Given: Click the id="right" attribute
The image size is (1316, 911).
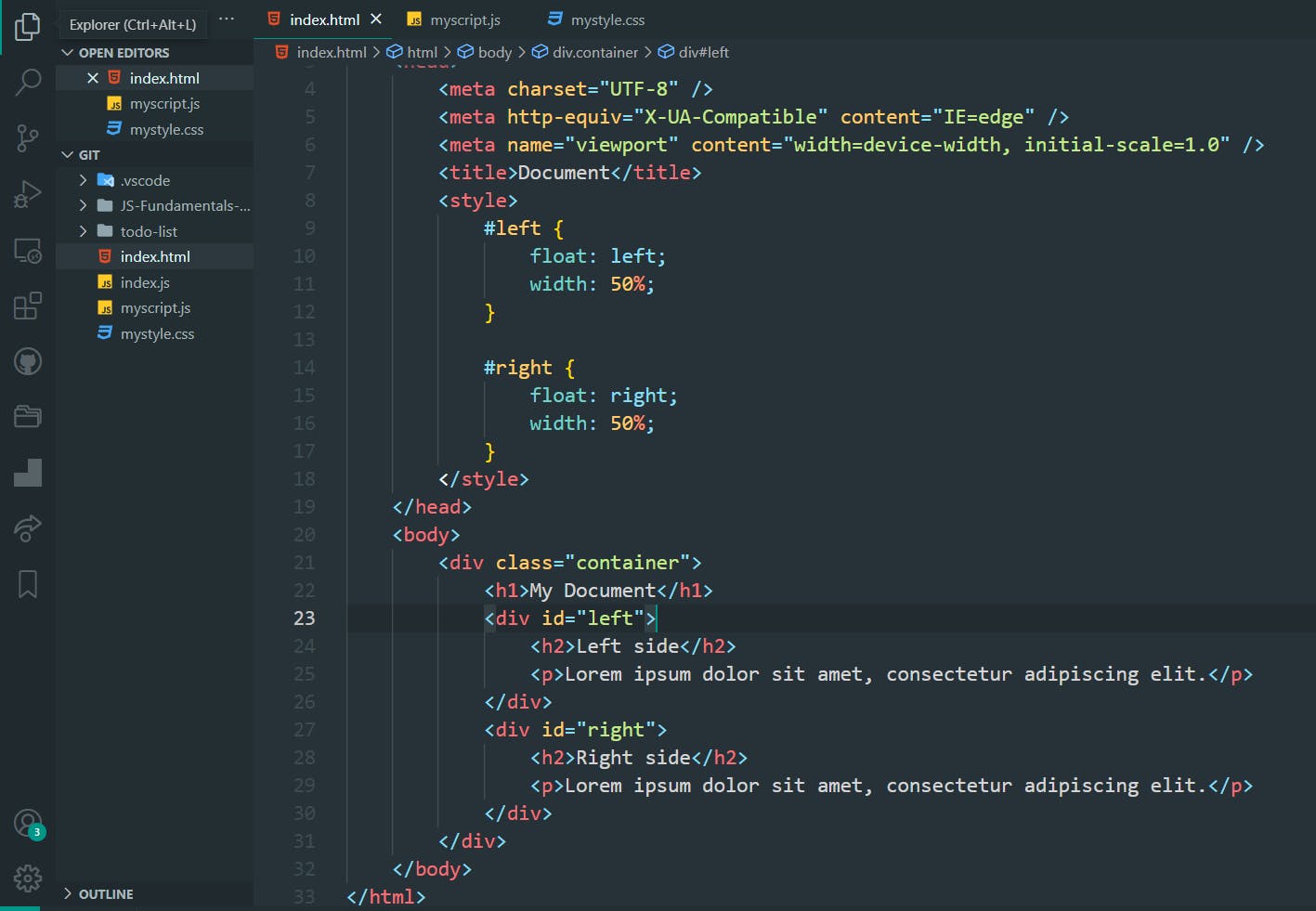Looking at the screenshot, I should [x=598, y=730].
